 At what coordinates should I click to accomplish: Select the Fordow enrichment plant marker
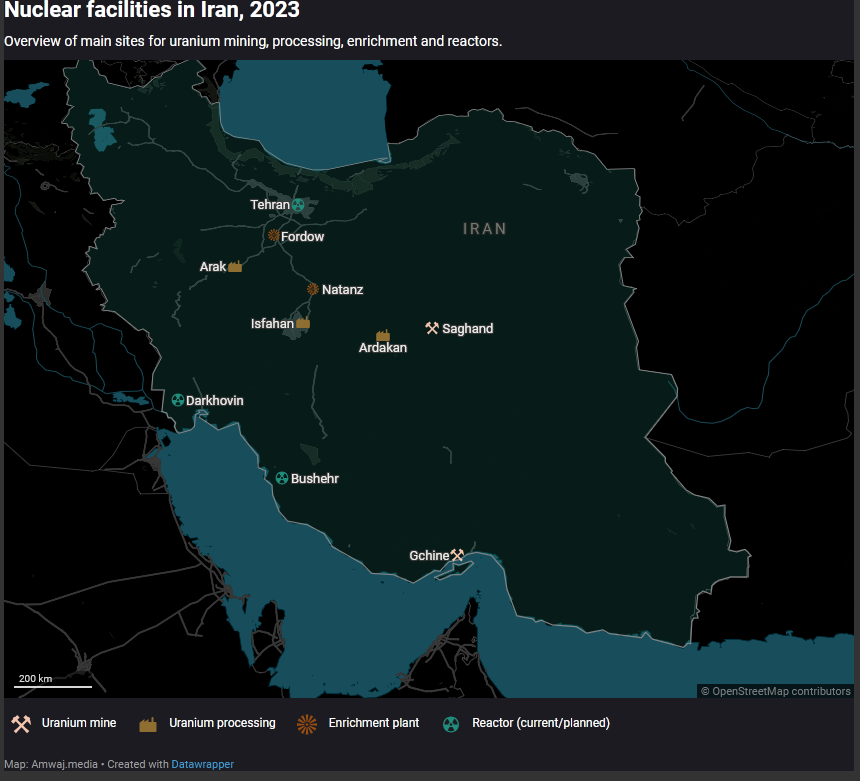coord(273,236)
